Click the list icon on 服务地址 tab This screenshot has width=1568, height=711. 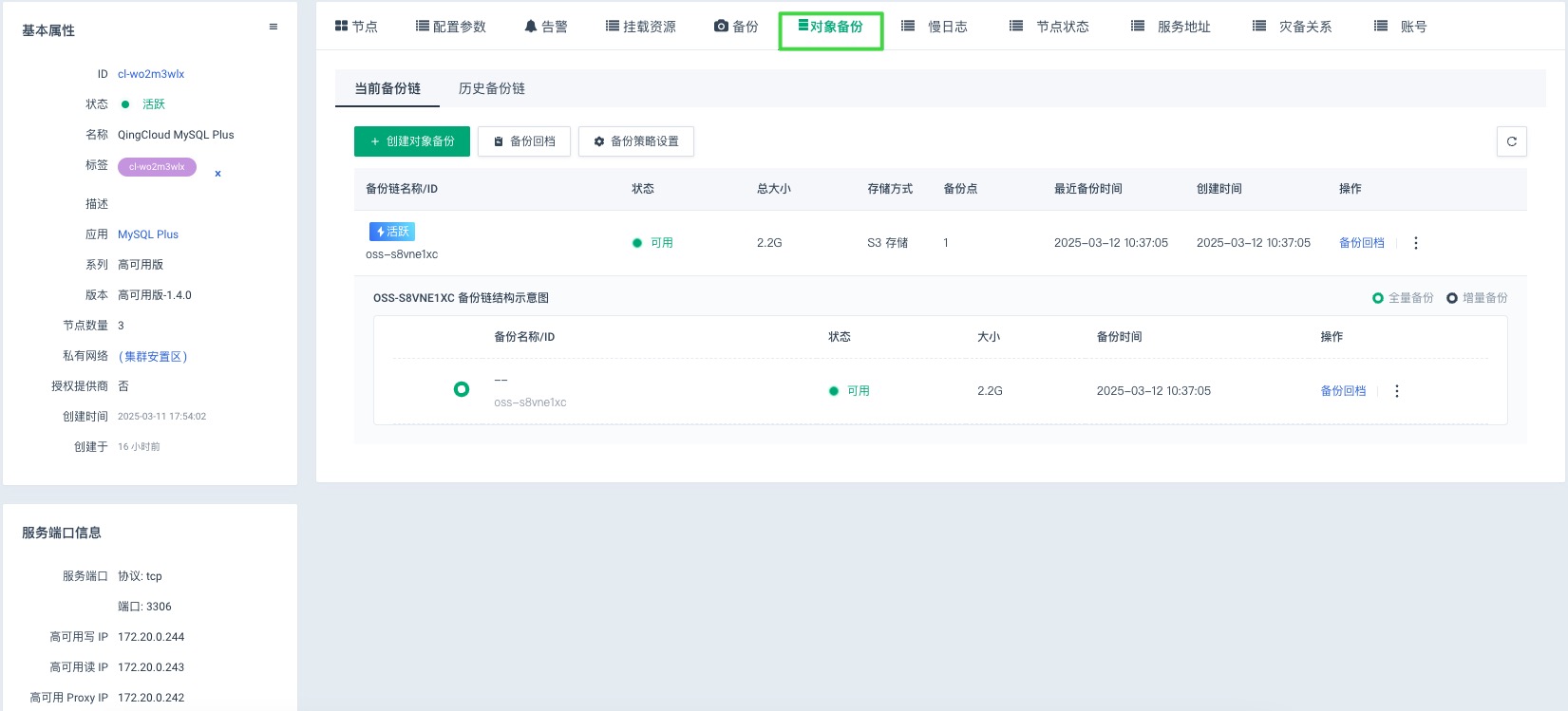coord(1138,27)
